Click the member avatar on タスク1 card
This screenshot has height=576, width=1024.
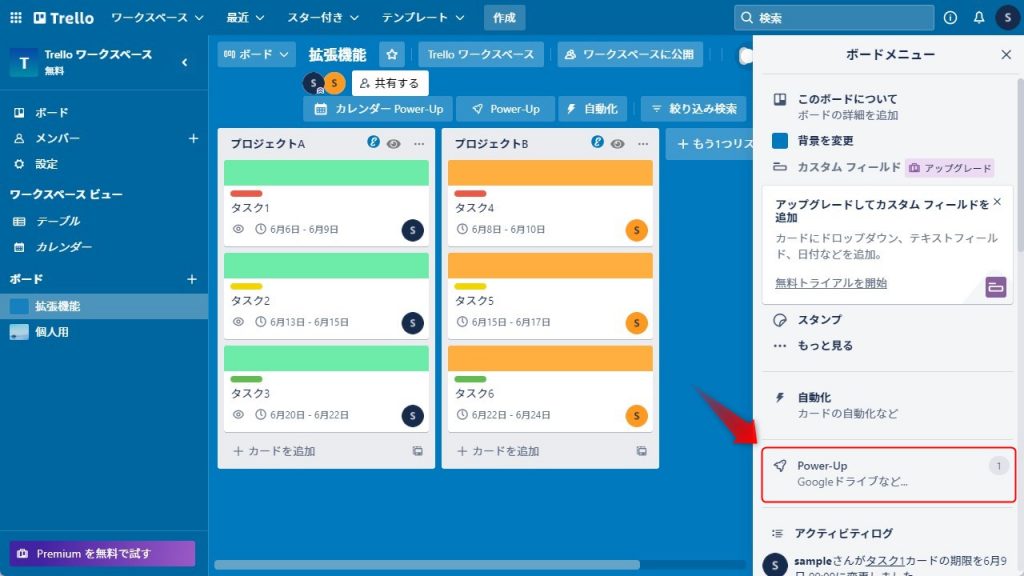pyautogui.click(x=413, y=230)
